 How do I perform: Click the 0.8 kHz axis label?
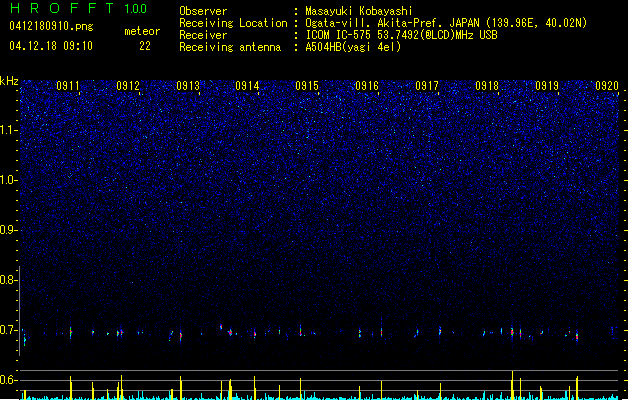click(x=9, y=280)
